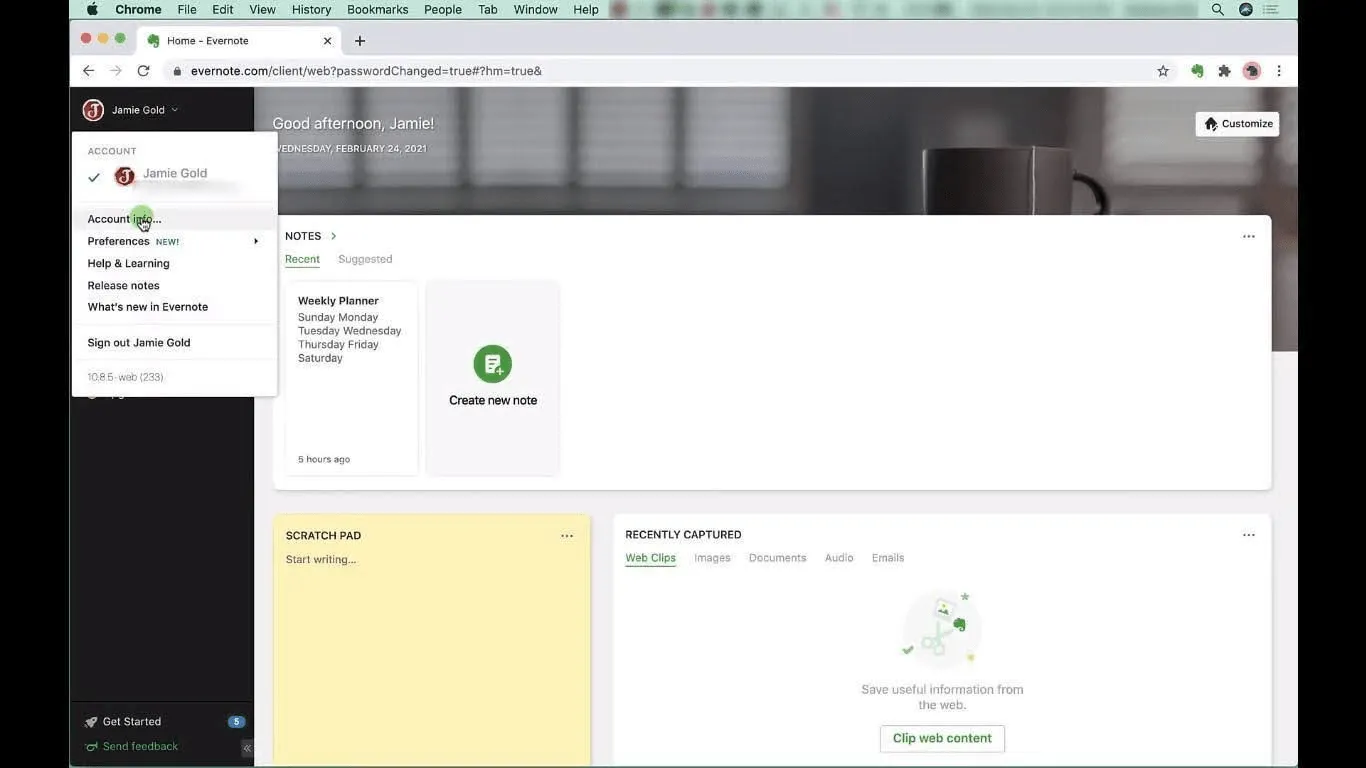Select the Documents tab

777,558
